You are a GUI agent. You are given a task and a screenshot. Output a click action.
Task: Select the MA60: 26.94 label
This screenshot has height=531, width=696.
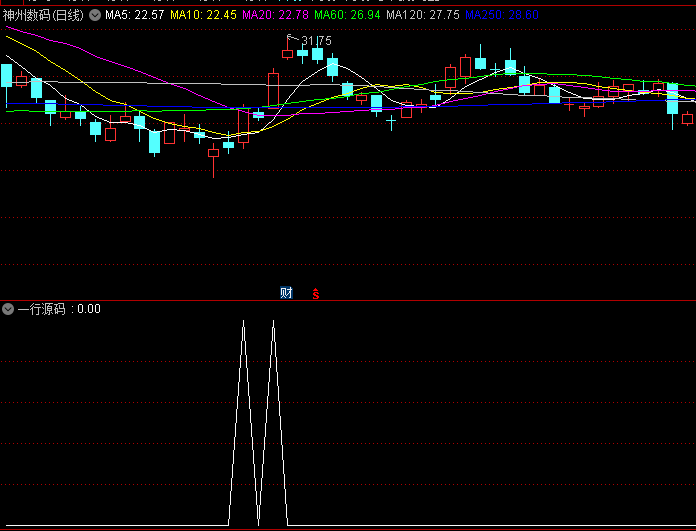pos(347,16)
